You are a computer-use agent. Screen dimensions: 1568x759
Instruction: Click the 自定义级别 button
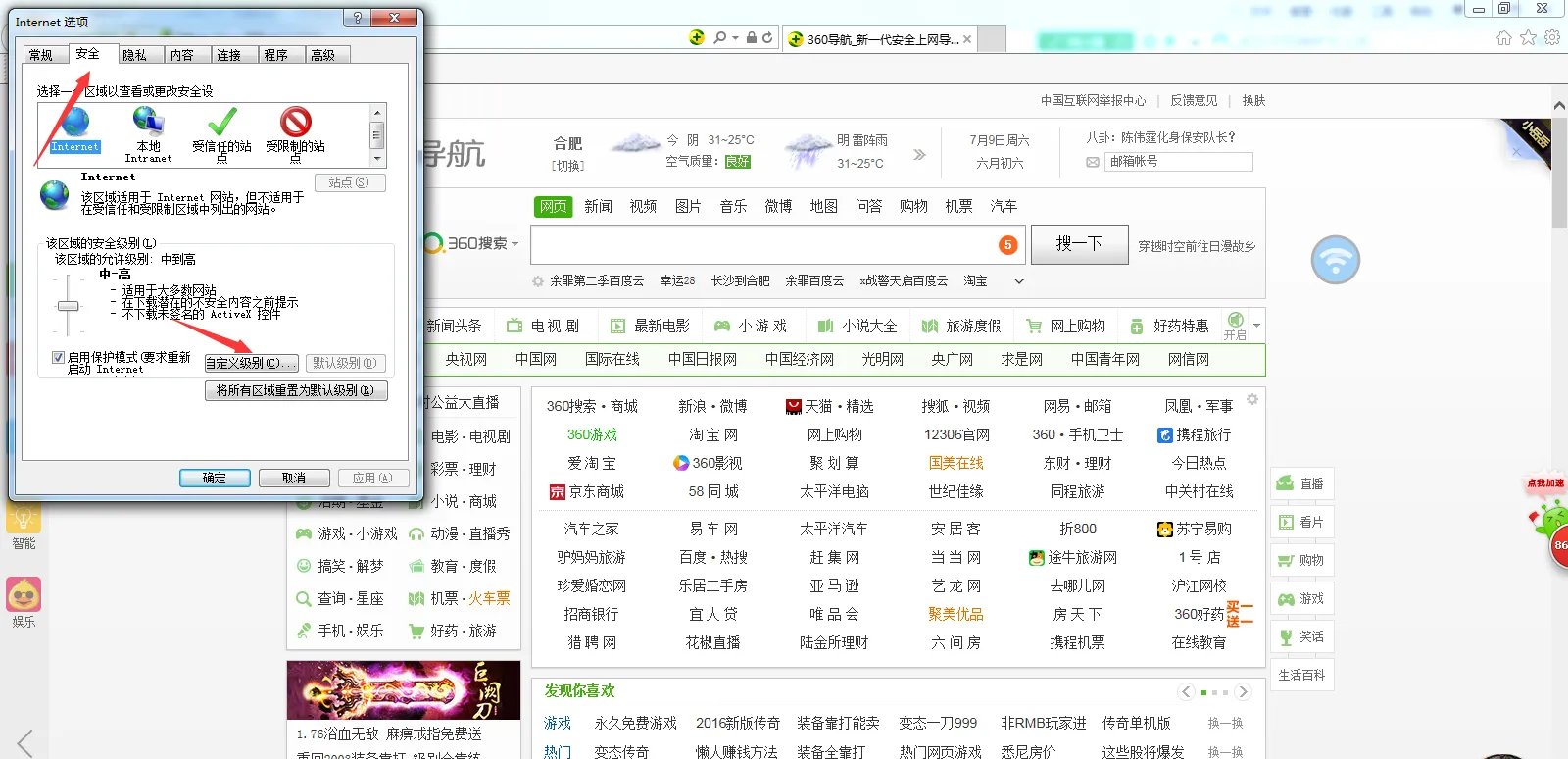pyautogui.click(x=251, y=363)
